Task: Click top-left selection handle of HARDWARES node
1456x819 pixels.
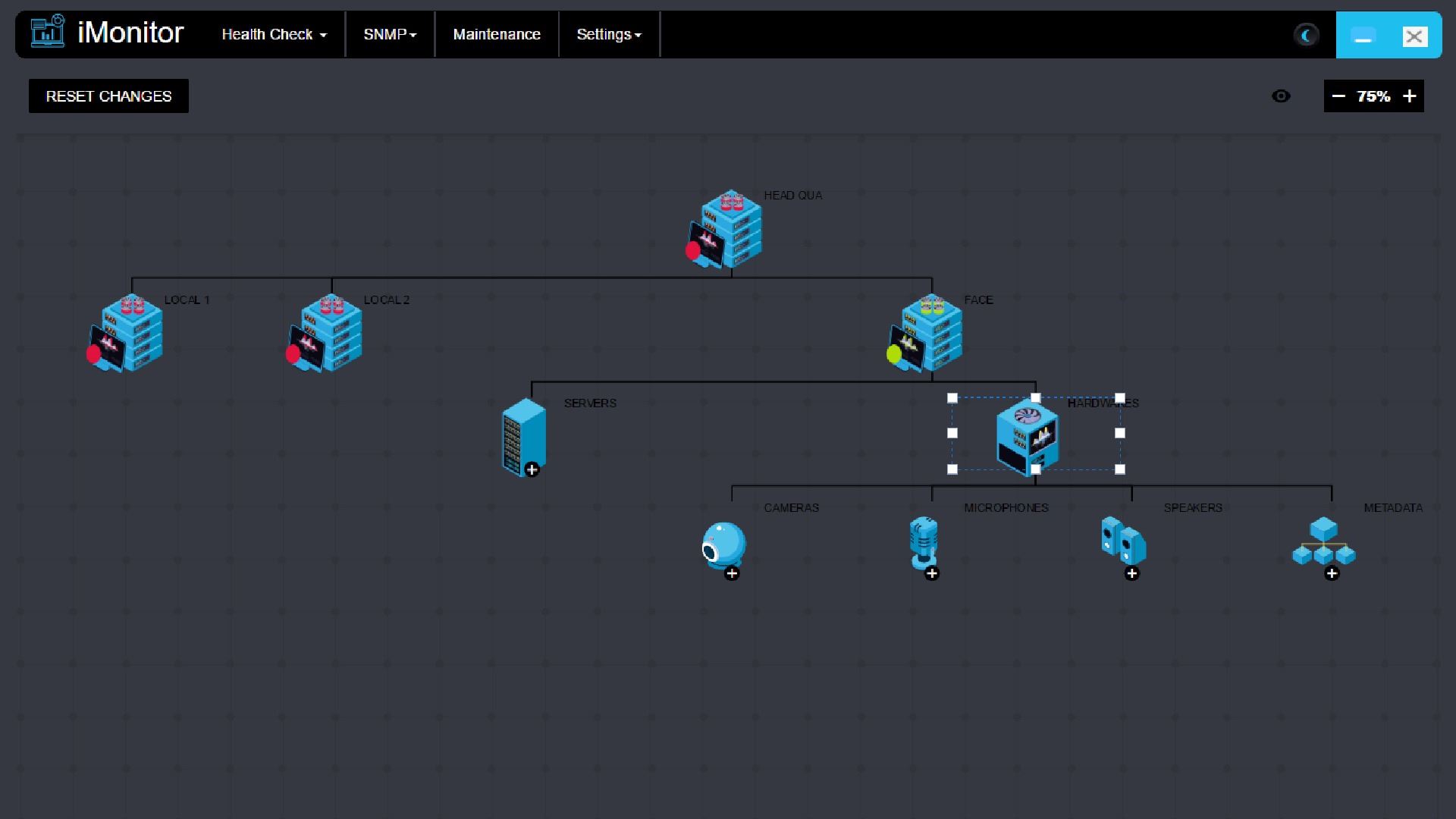Action: 952,398
